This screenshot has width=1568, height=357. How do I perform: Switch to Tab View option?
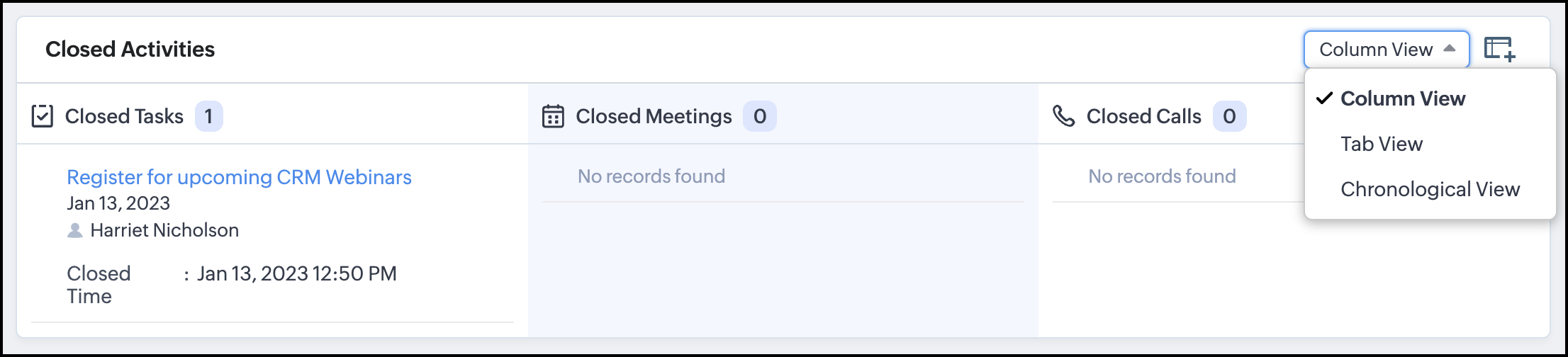tap(1382, 144)
